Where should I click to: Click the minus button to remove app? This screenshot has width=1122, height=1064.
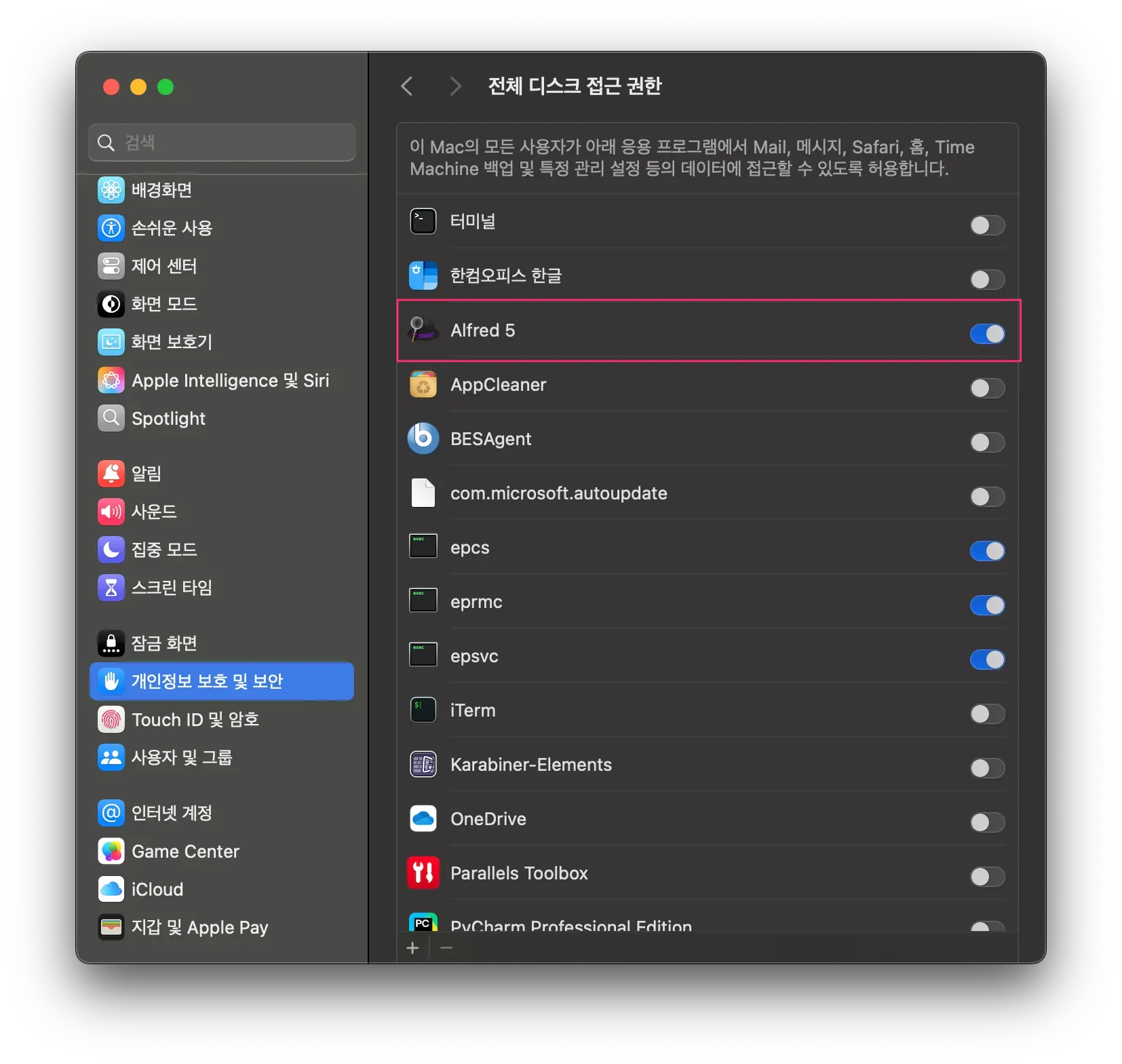[x=446, y=948]
